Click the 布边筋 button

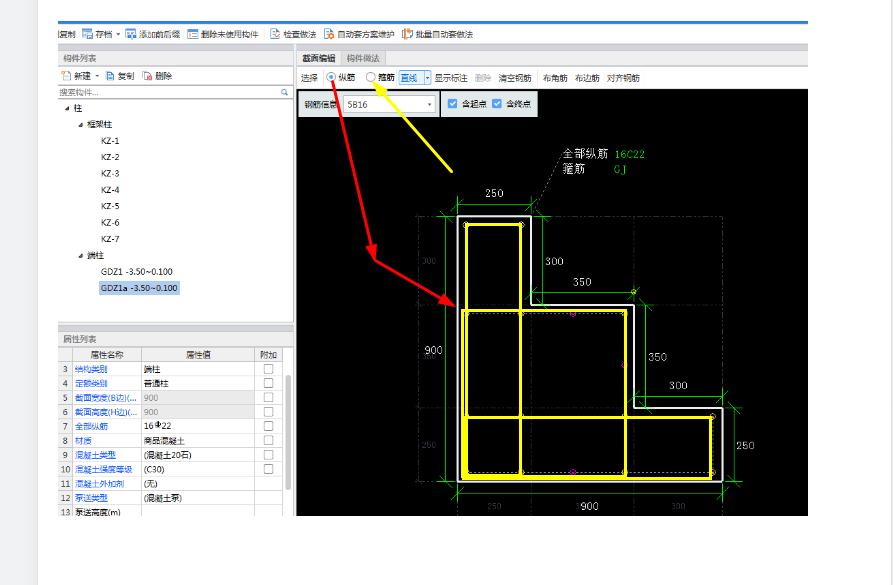click(x=587, y=77)
